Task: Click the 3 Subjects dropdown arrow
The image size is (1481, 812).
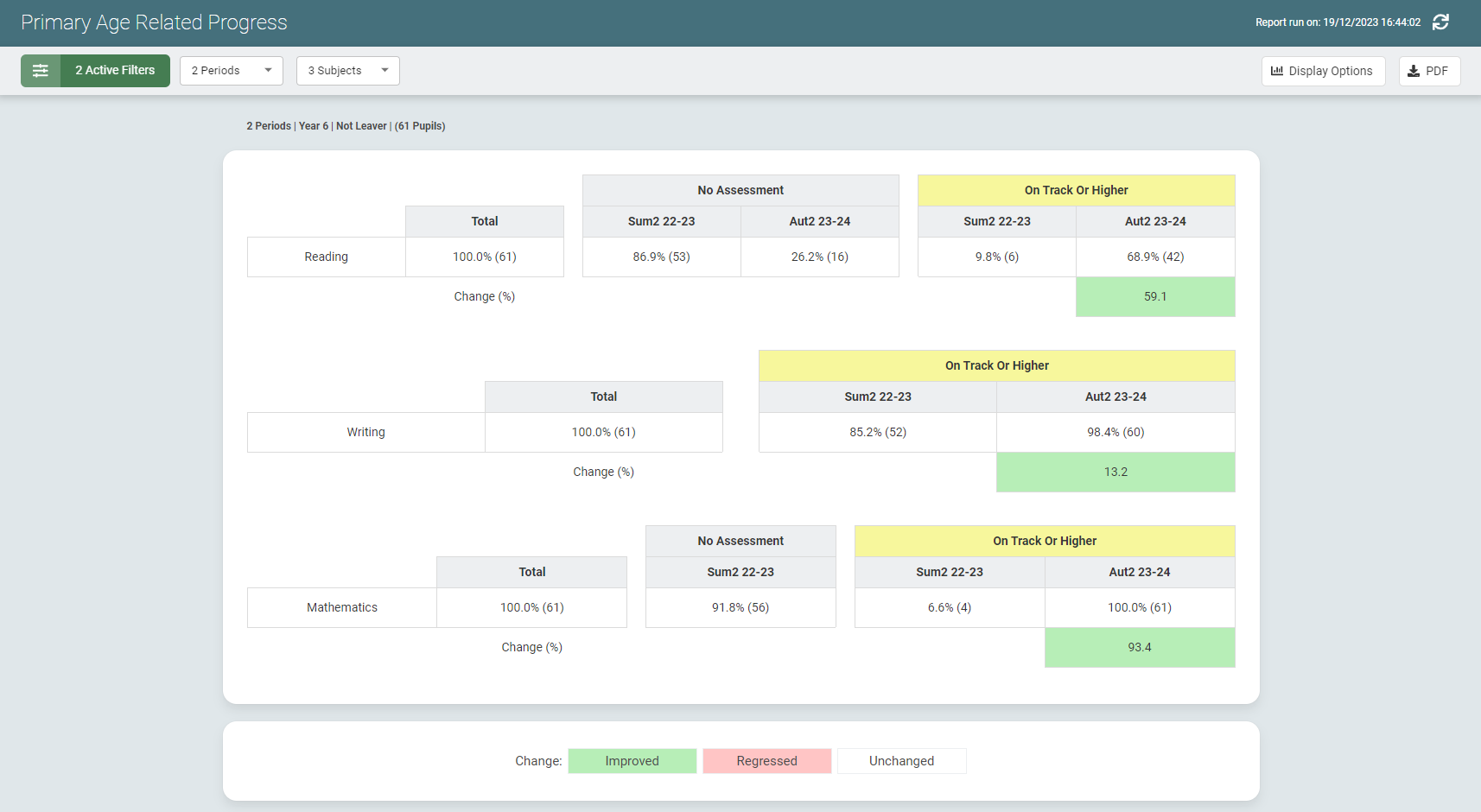Action: [x=385, y=71]
